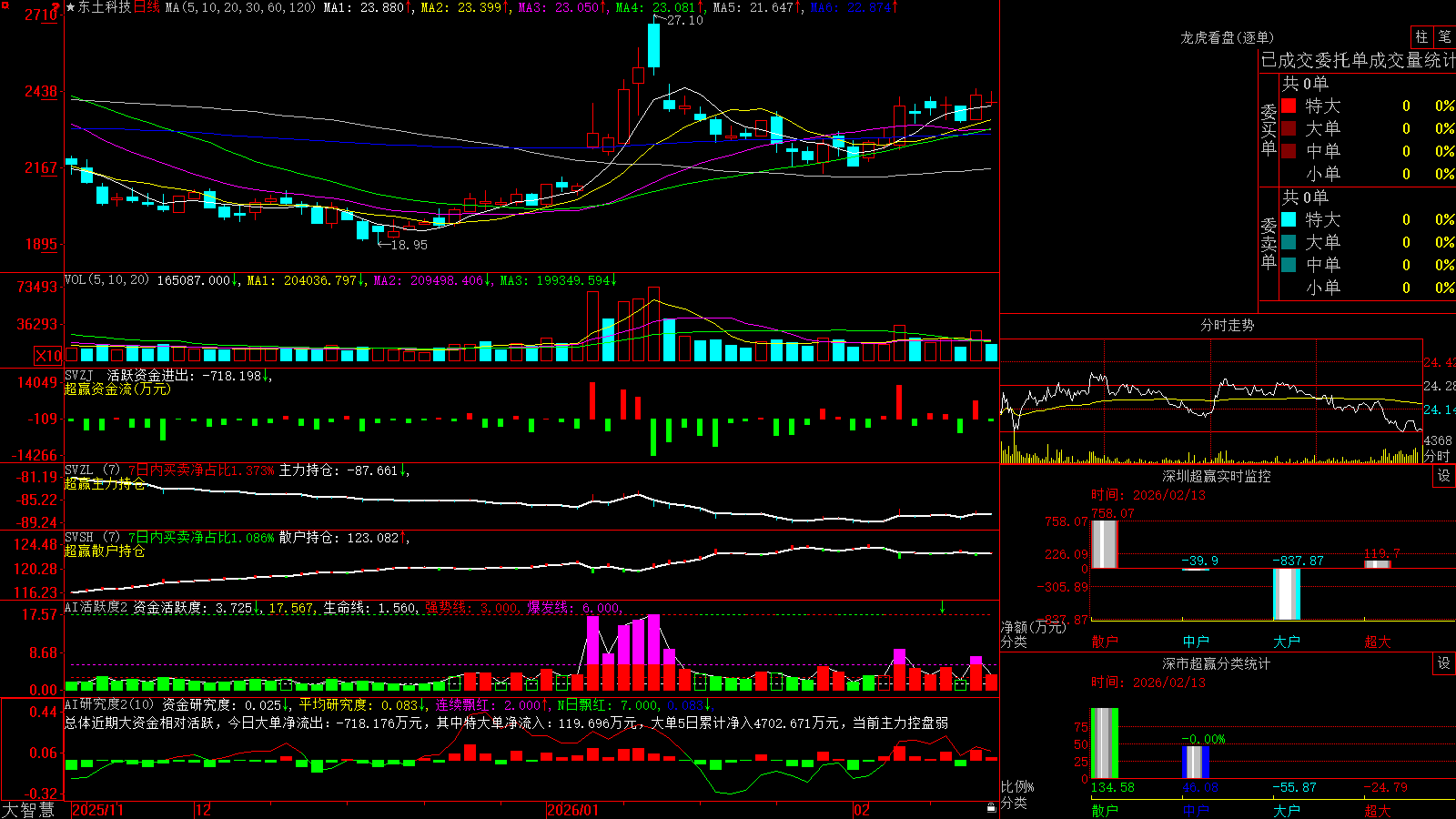Click the 深圳超赢实时监控 title

[1216, 476]
